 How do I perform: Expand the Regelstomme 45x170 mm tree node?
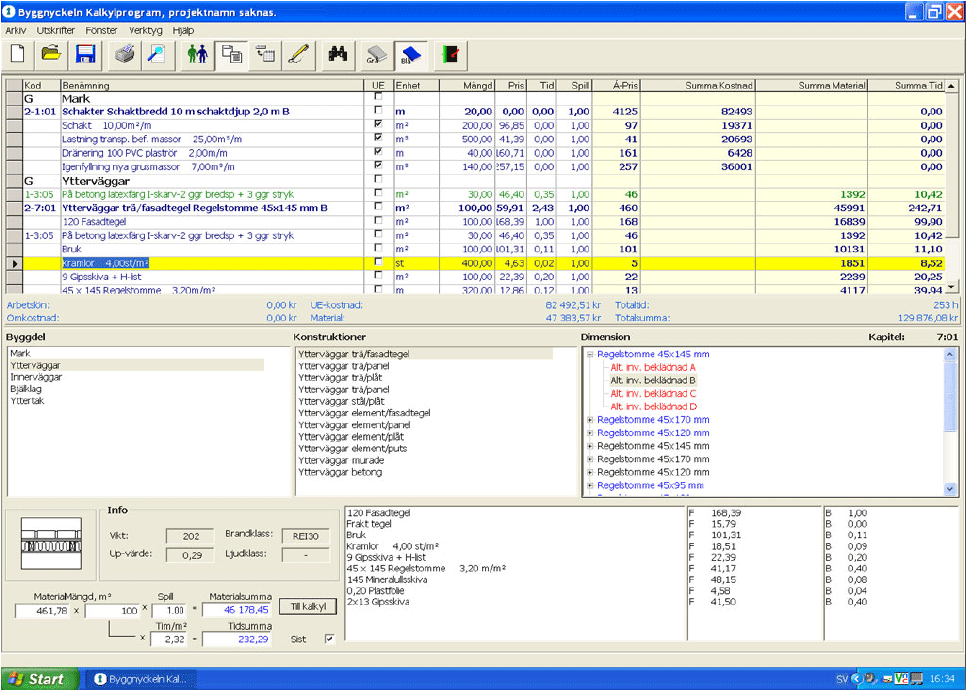tap(590, 420)
